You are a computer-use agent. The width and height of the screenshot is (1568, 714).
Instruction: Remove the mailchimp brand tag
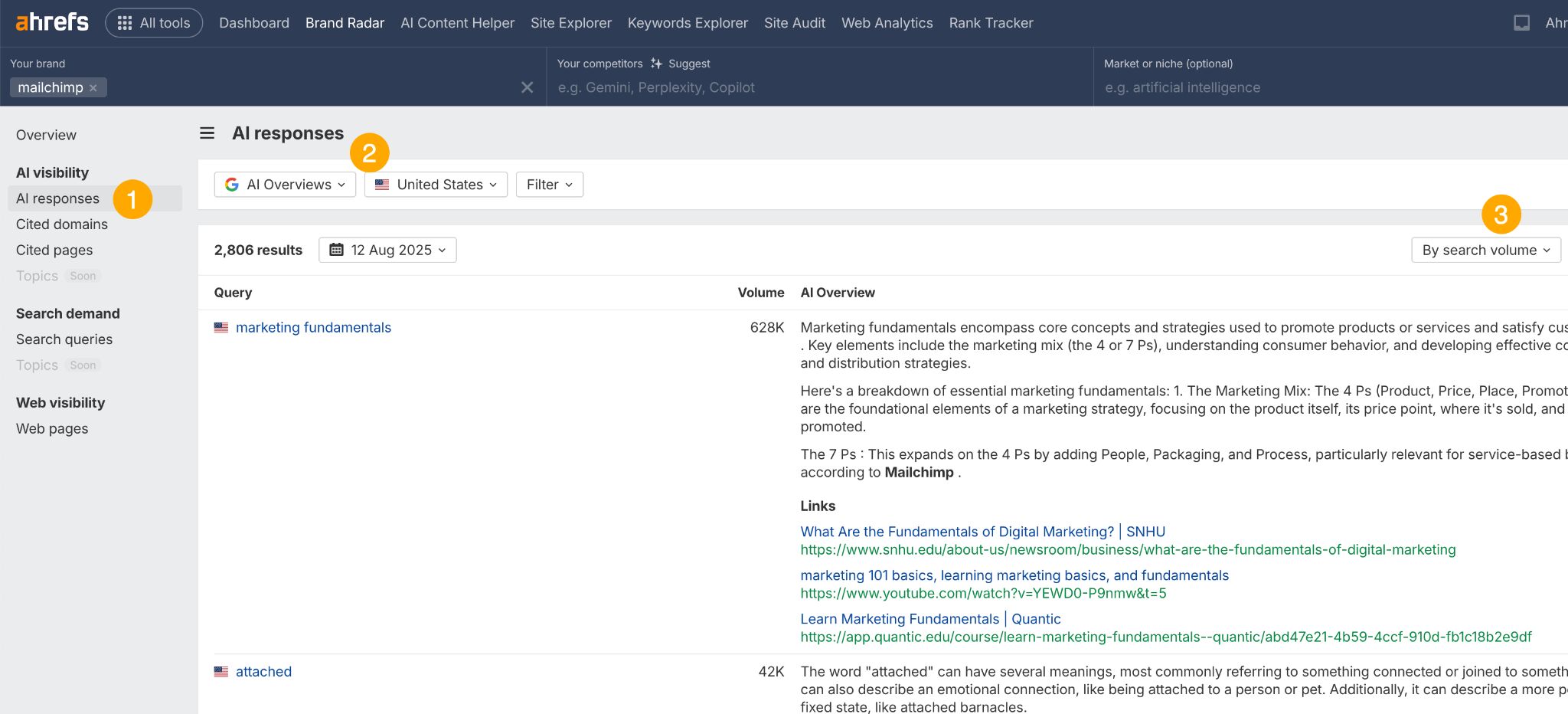(x=93, y=87)
